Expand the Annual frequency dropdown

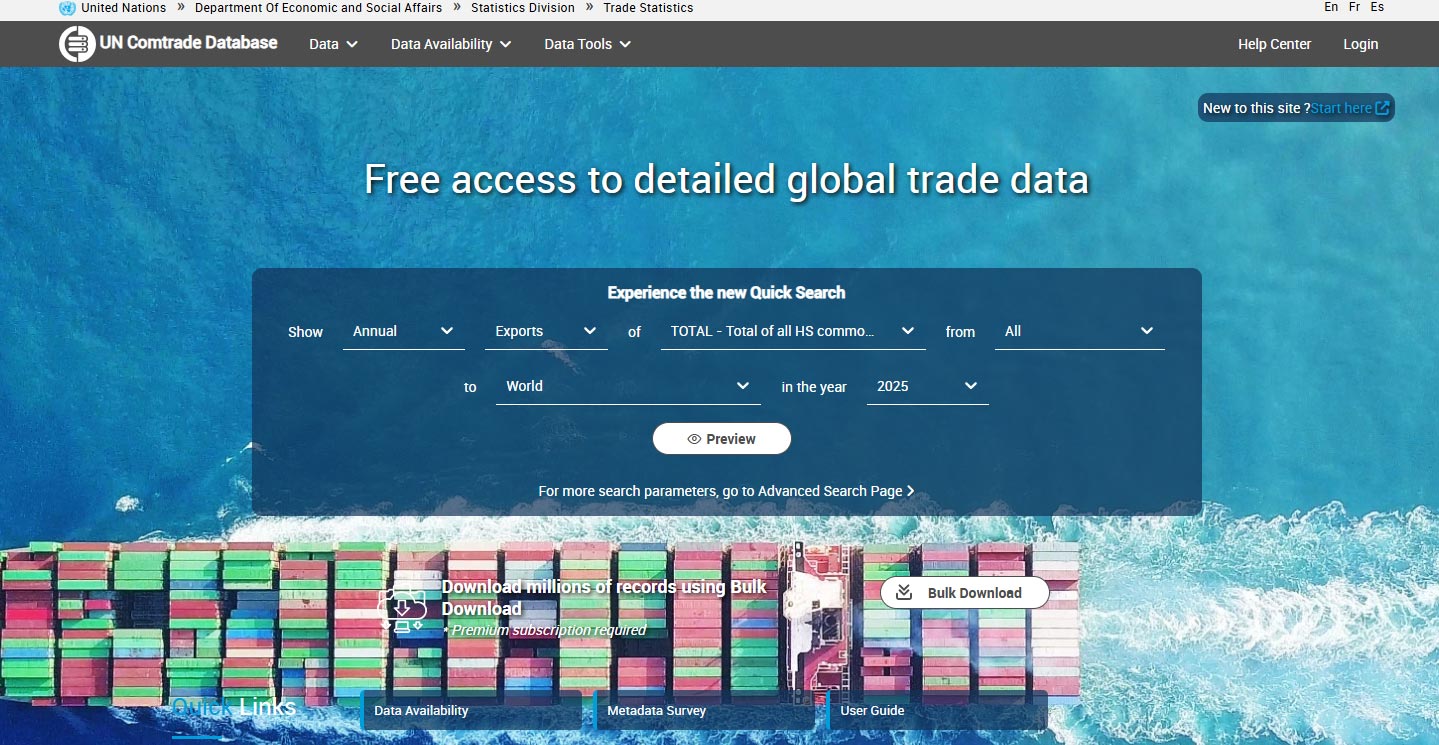click(404, 331)
